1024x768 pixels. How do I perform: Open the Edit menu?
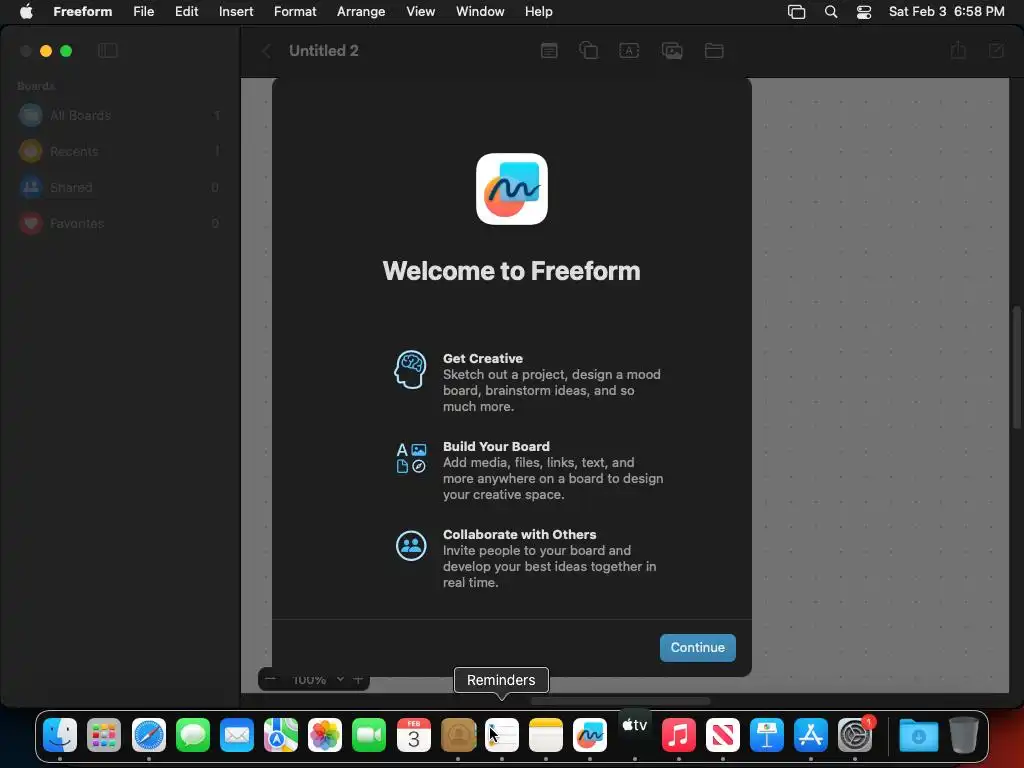[x=186, y=12]
